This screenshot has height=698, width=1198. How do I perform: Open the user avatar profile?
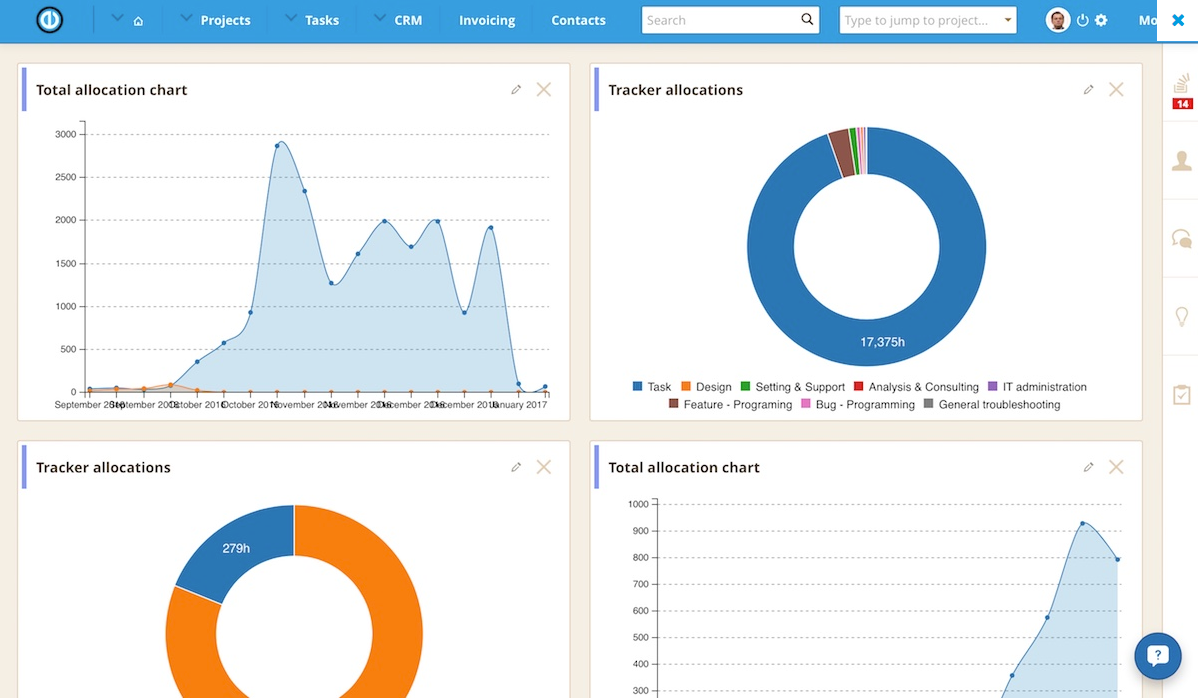point(1057,20)
